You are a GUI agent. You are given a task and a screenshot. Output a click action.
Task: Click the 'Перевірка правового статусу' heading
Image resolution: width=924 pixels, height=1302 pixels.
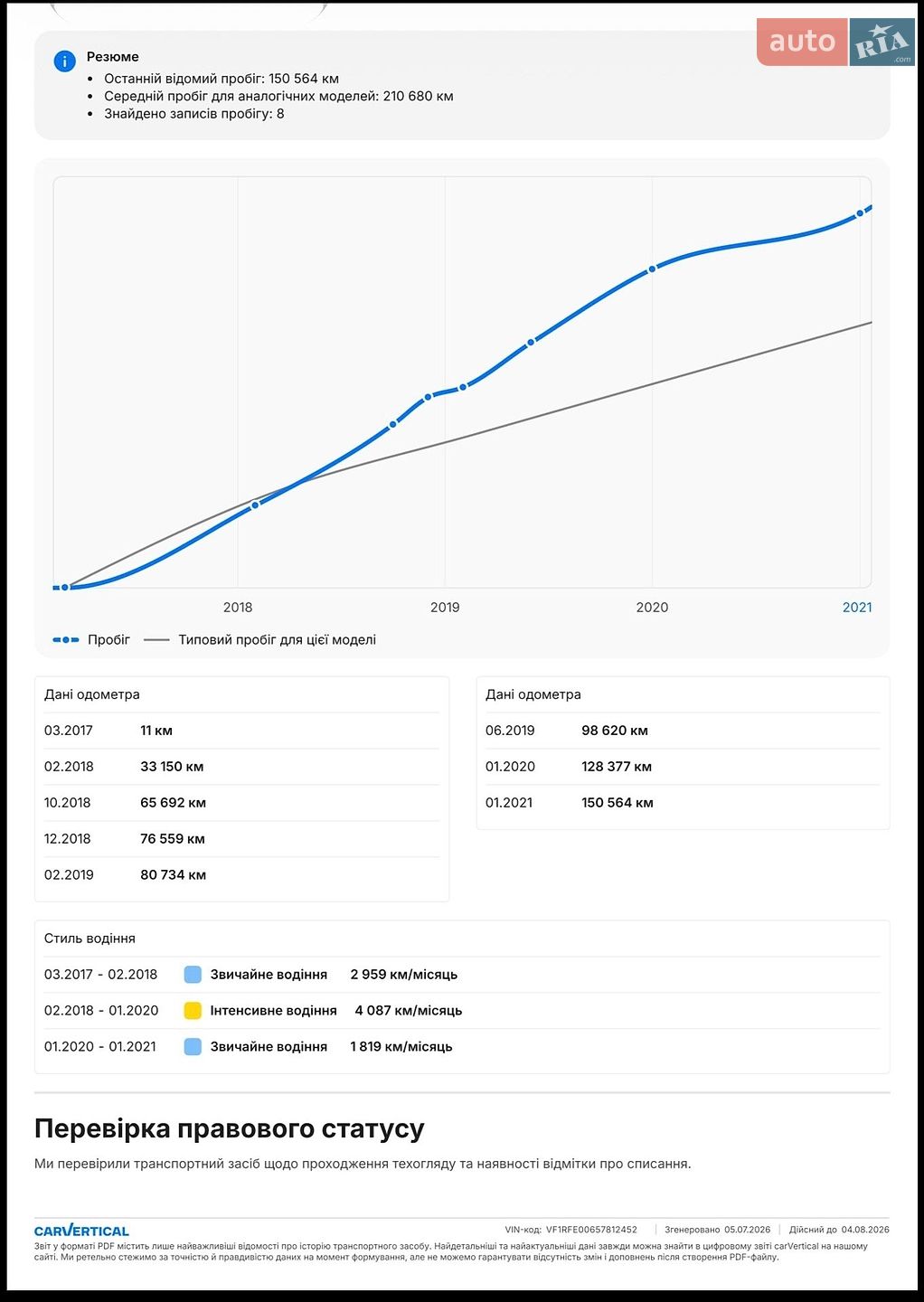click(x=230, y=1128)
